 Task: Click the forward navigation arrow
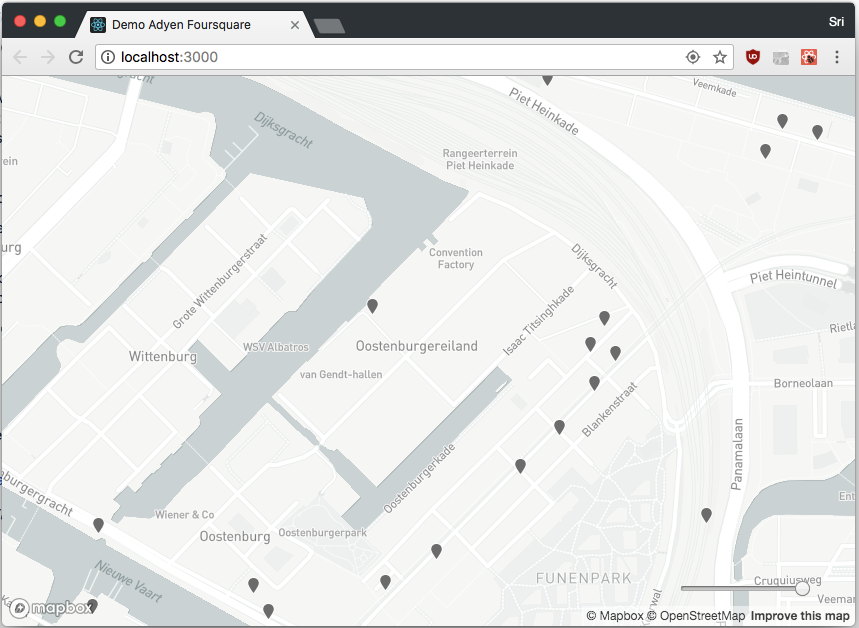(x=47, y=57)
